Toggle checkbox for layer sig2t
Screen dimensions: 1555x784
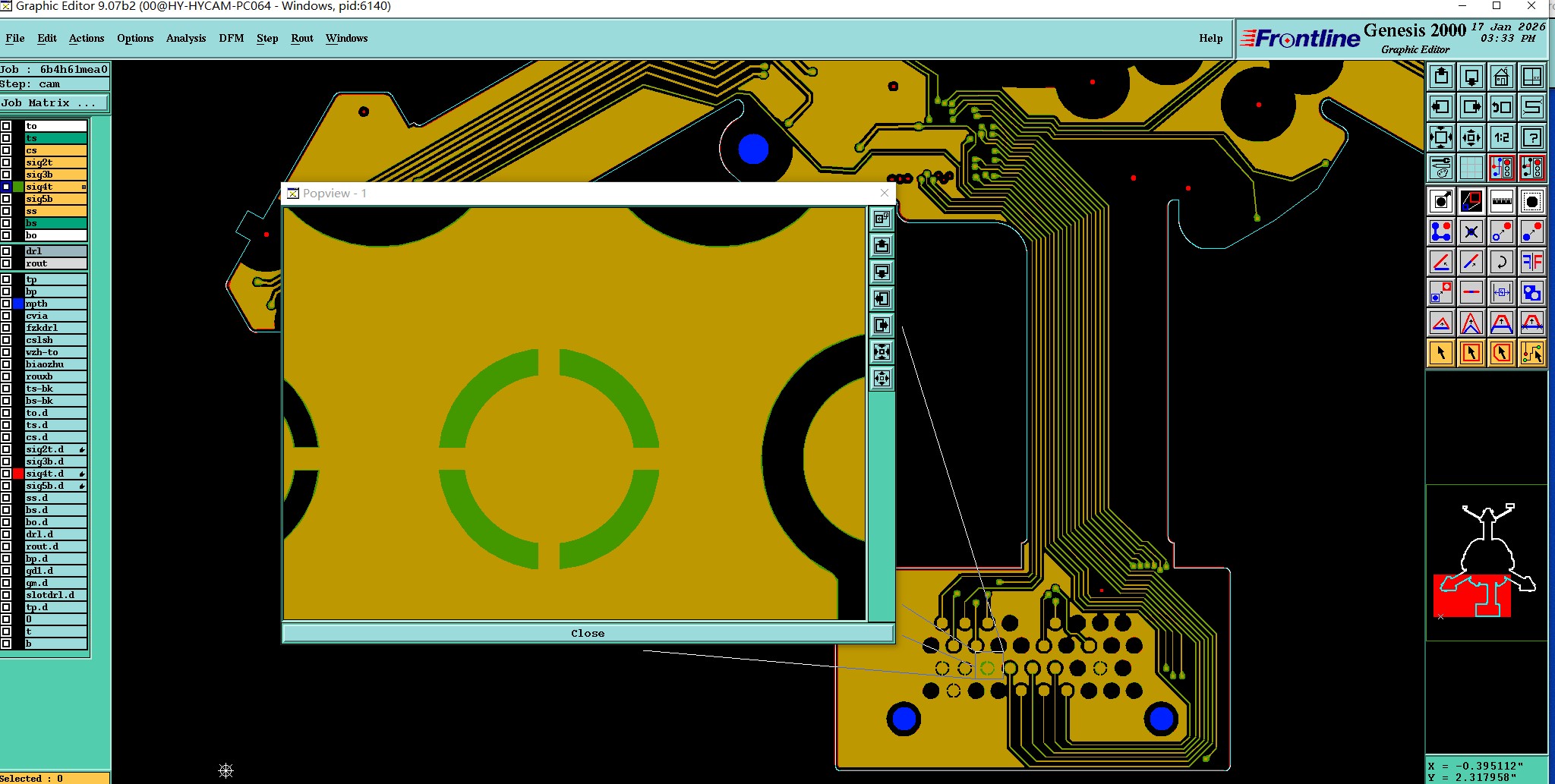pos(6,162)
